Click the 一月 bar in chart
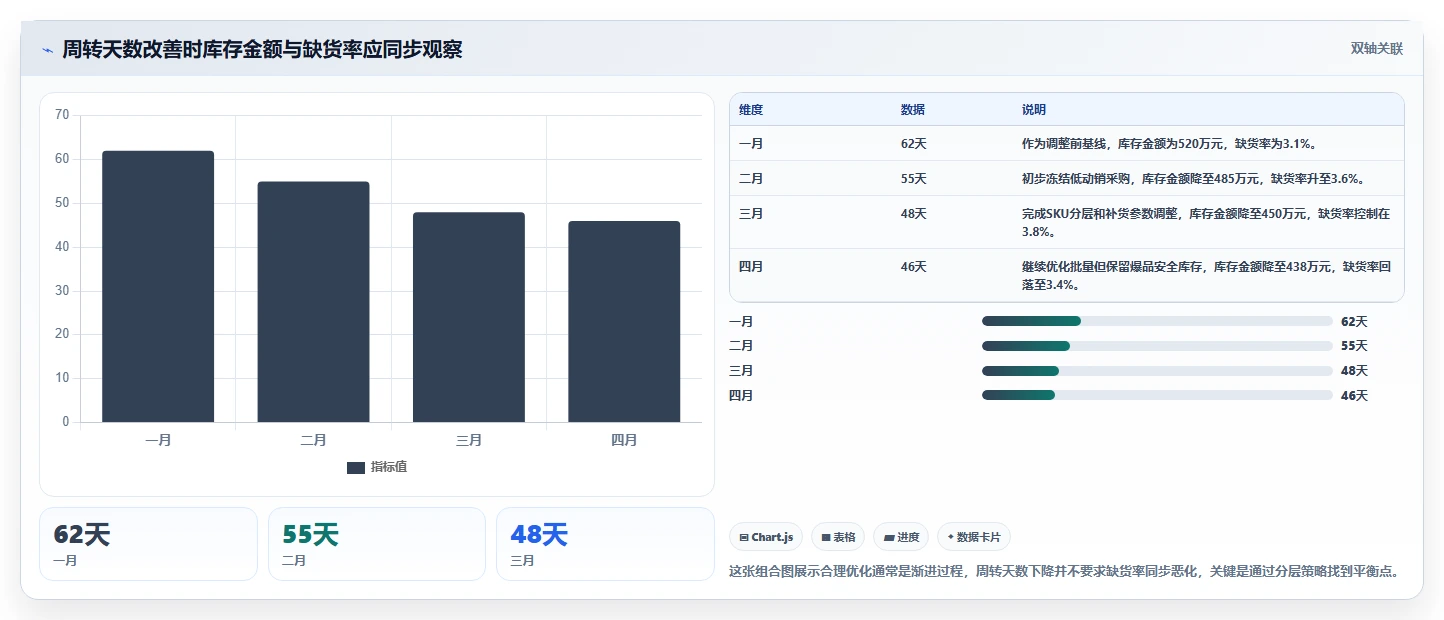Image resolution: width=1444 pixels, height=620 pixels. click(158, 286)
